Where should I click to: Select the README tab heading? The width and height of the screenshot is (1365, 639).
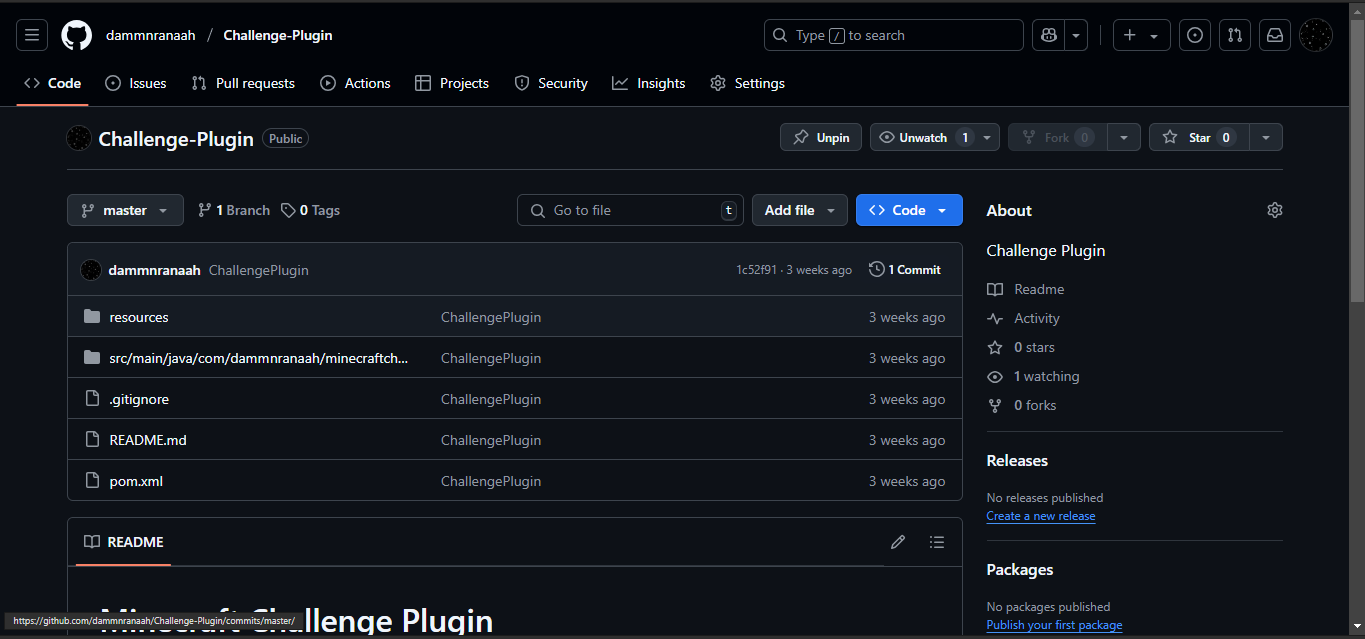coord(123,542)
